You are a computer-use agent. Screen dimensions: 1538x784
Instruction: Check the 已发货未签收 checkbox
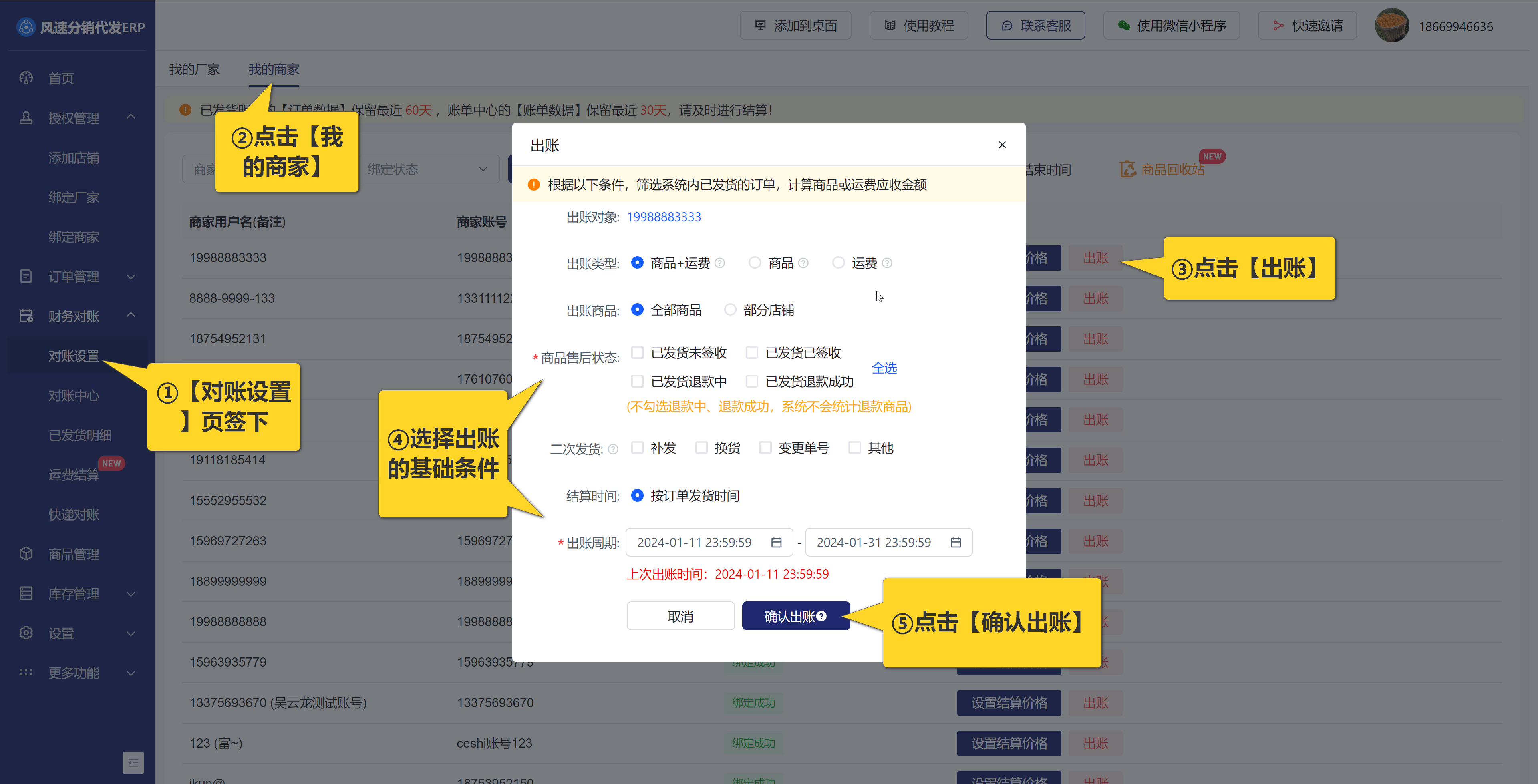[638, 352]
